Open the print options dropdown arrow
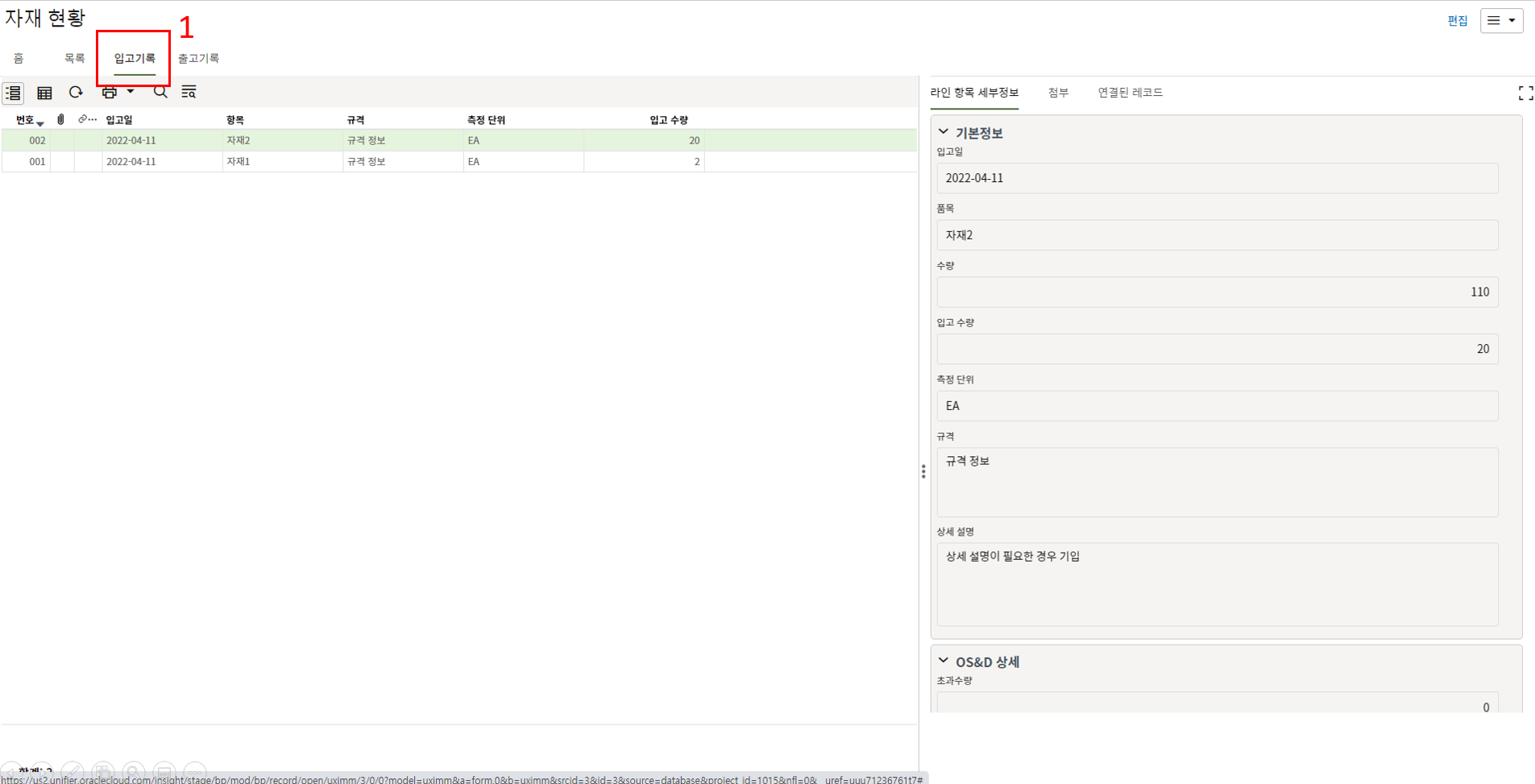 click(x=131, y=92)
